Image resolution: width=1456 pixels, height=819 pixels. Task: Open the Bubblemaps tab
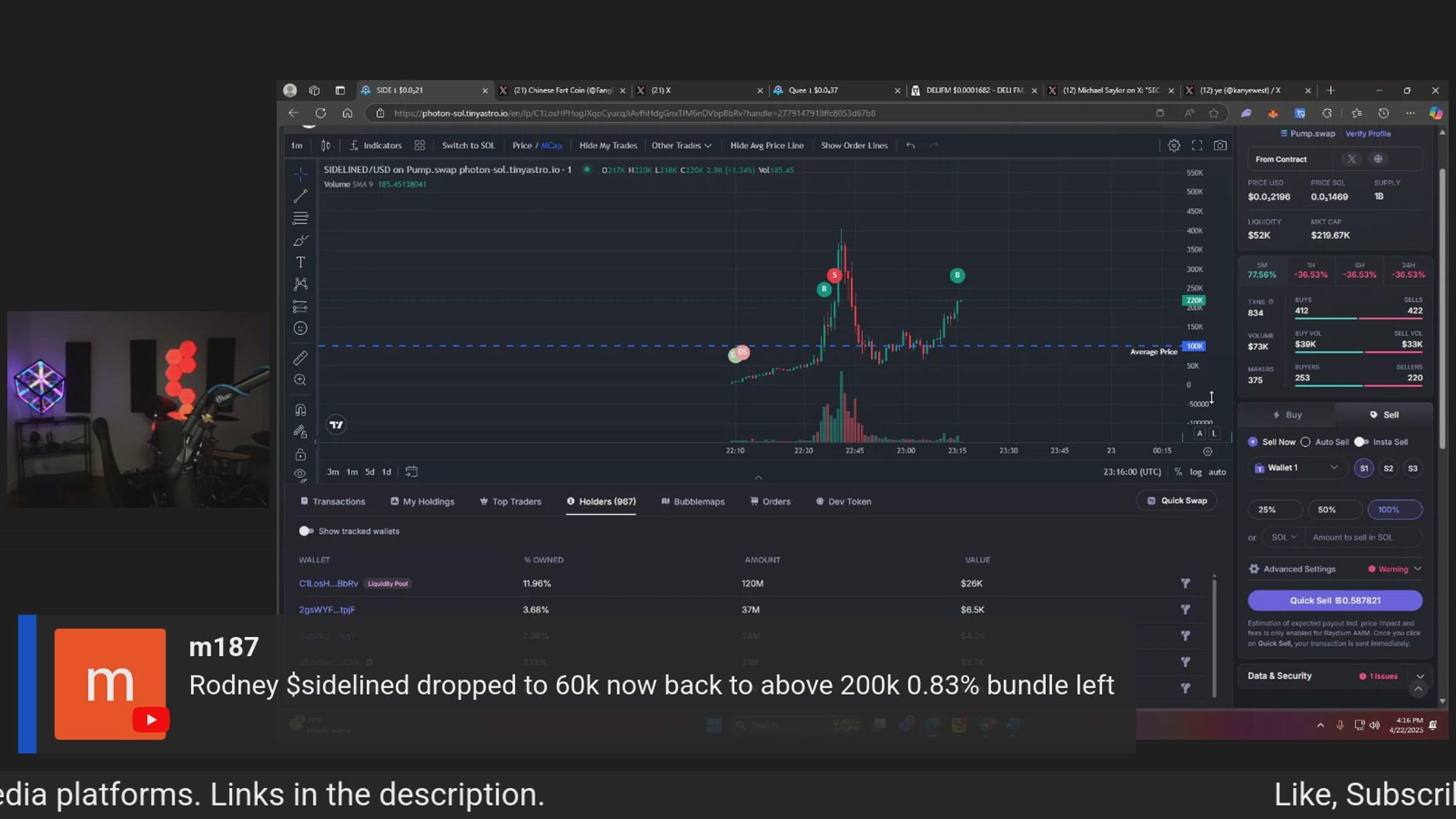[693, 501]
